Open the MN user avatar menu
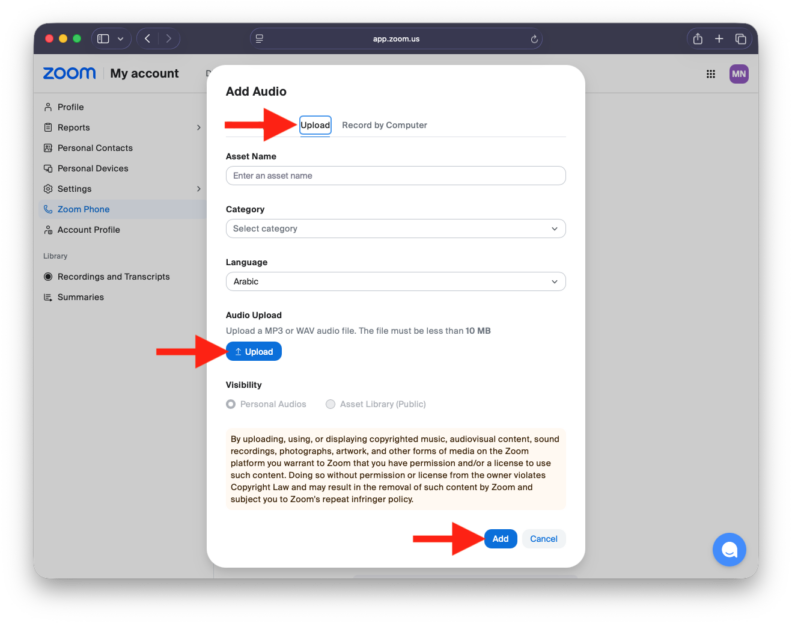The width and height of the screenshot is (792, 623). (x=738, y=74)
